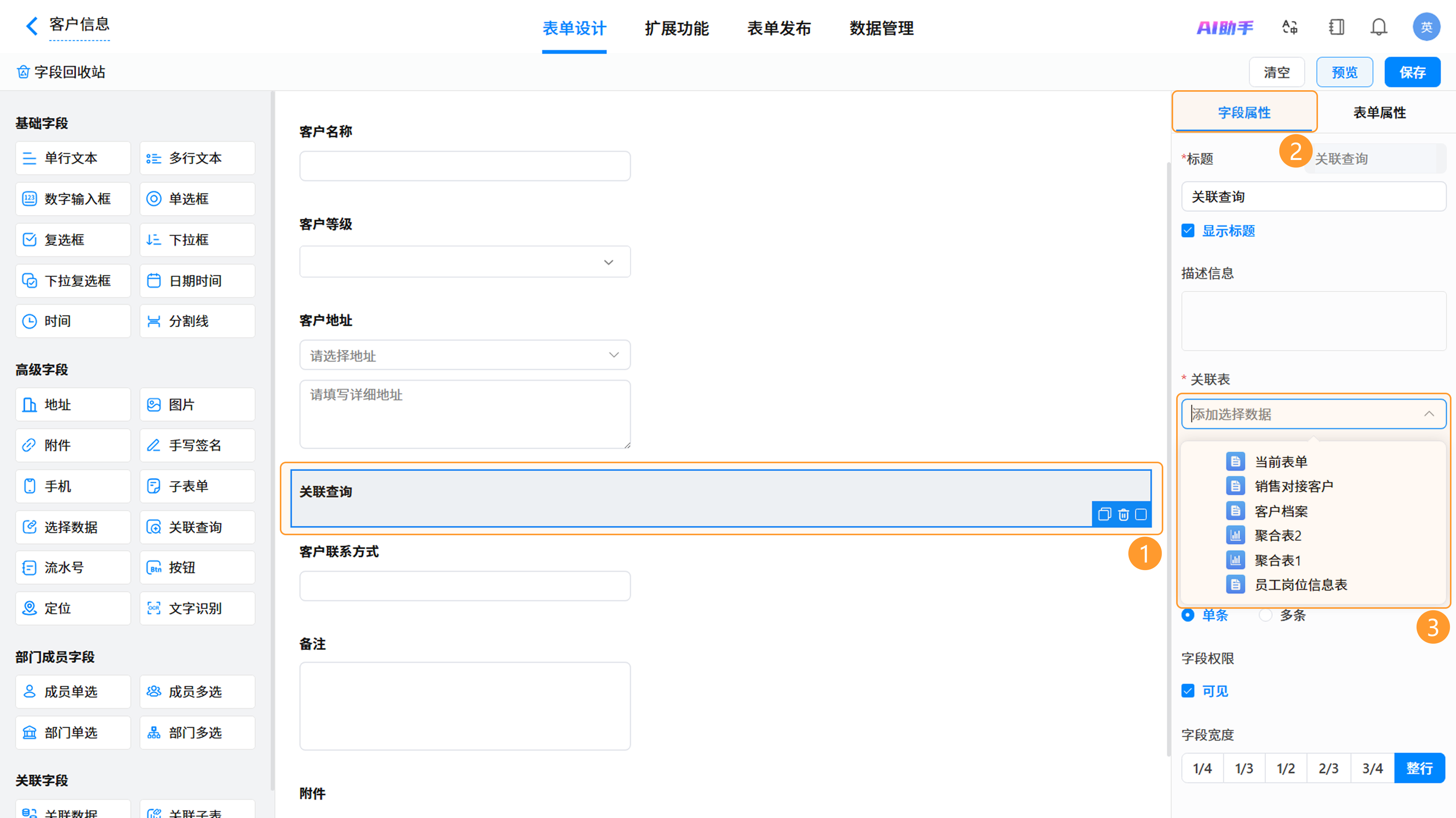Choose the 多条 radio option
The height and width of the screenshot is (818, 1456).
click(1266, 615)
